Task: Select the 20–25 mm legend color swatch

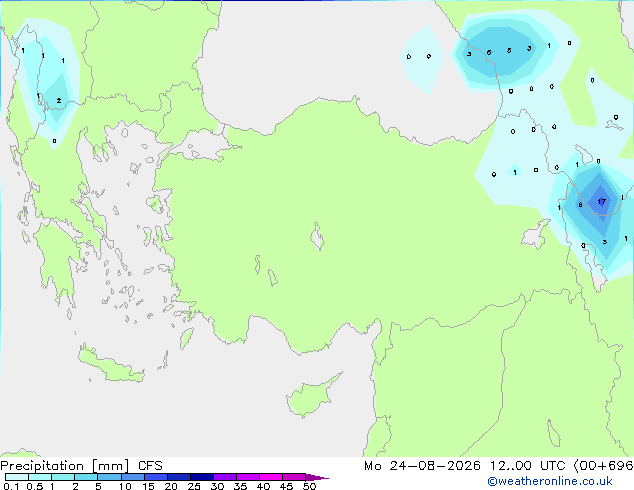Action: click(x=179, y=477)
